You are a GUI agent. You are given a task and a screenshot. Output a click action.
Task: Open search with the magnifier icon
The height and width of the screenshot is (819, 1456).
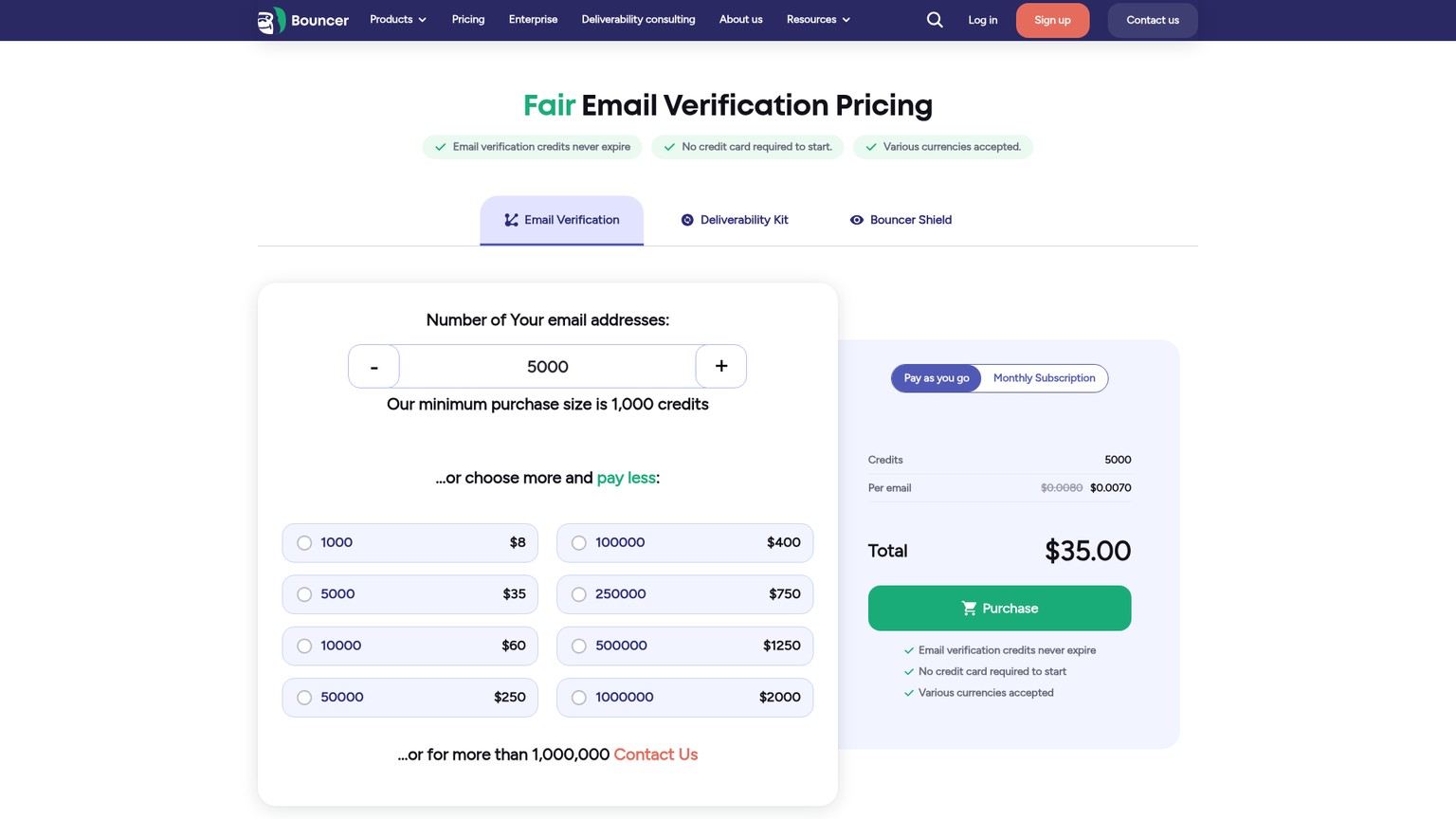coord(935,20)
